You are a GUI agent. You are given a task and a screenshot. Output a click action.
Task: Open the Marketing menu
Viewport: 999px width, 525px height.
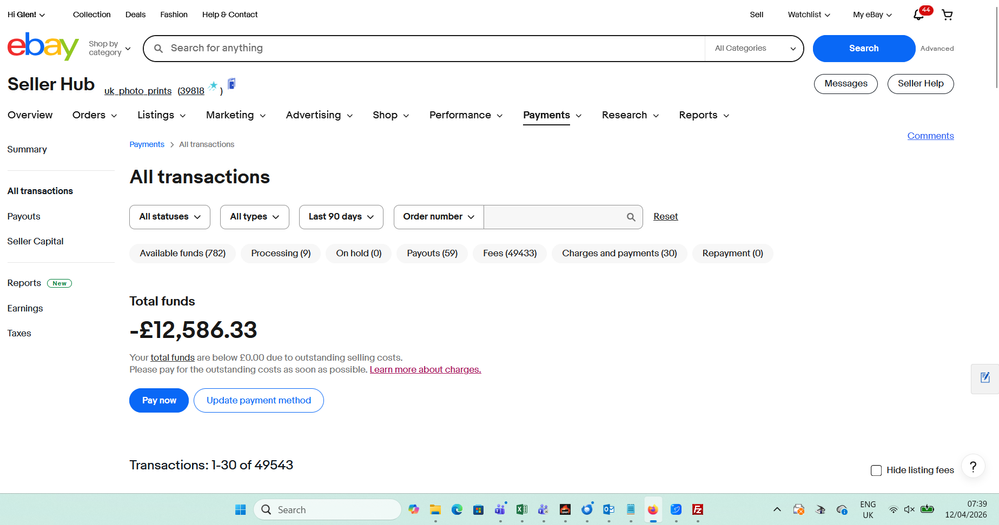click(x=236, y=115)
